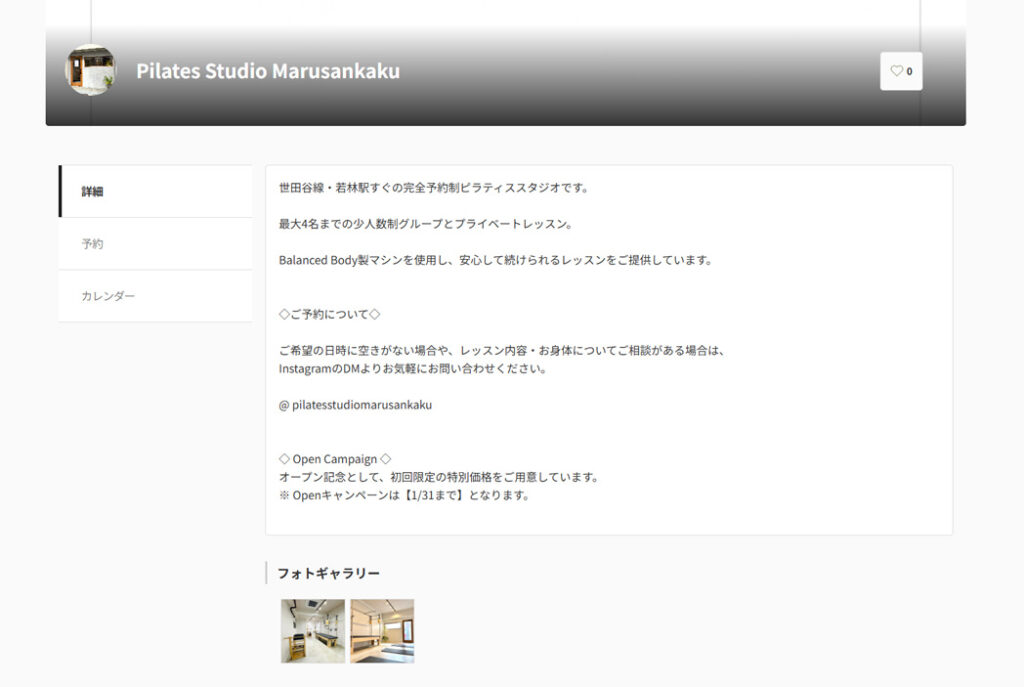
Task: Click the フォトギャラリー section heading
Action: (328, 573)
